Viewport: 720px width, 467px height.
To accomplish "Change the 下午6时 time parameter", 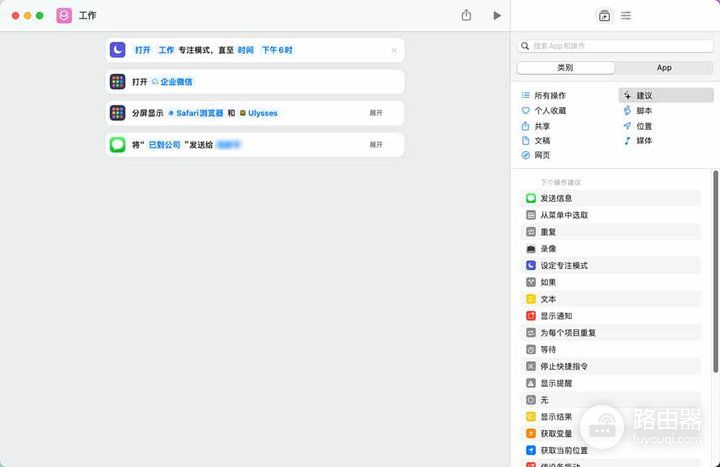I will tap(277, 50).
